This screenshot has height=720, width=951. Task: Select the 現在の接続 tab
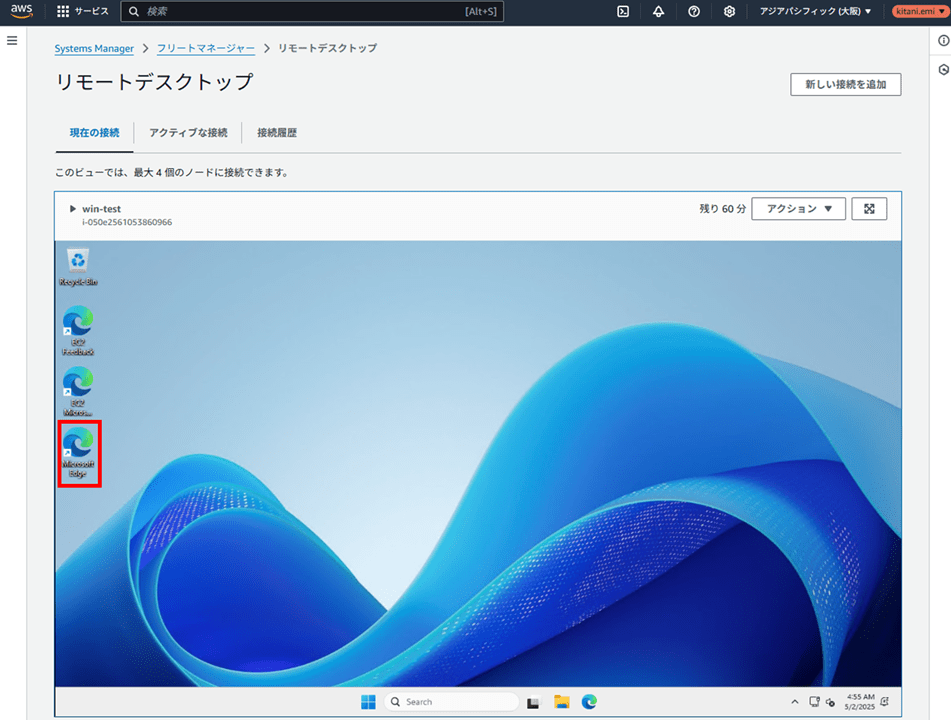coord(95,133)
